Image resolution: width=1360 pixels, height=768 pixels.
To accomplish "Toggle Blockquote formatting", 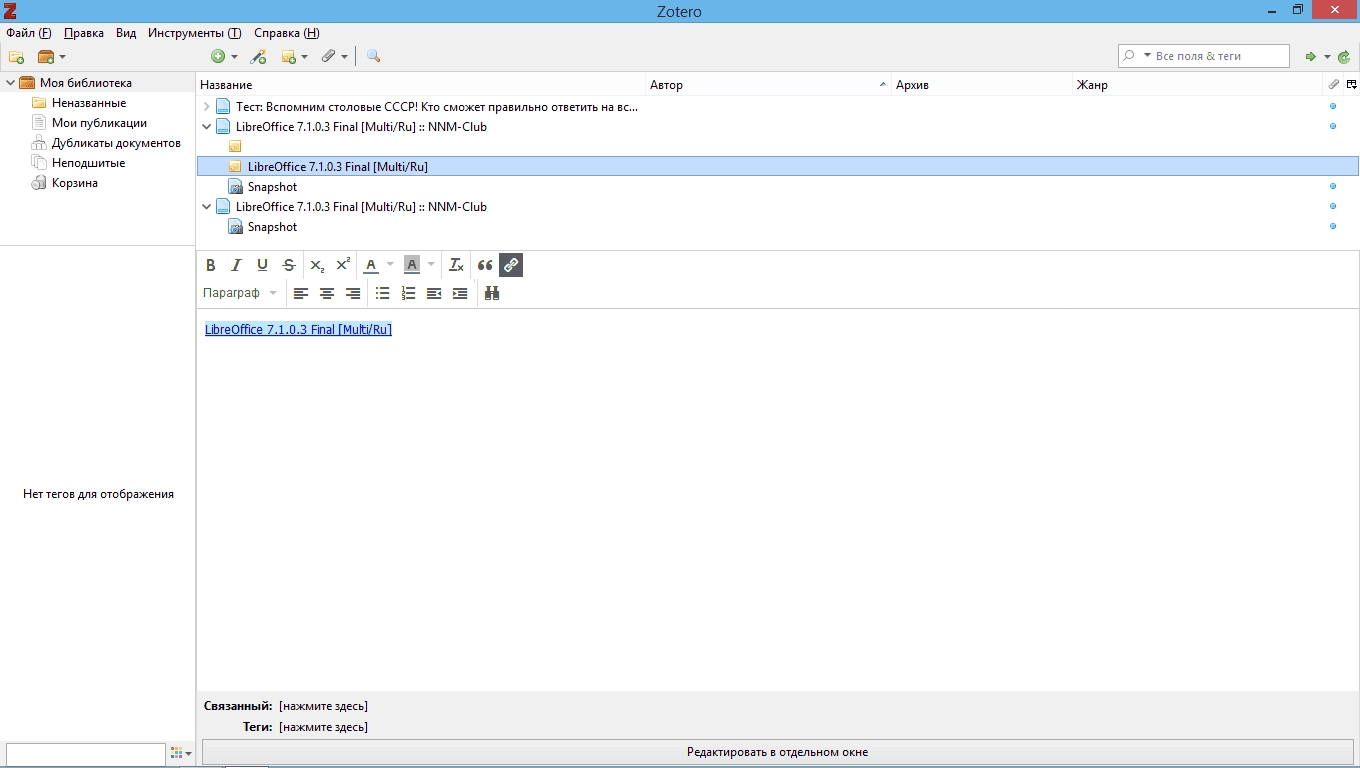I will click(x=485, y=265).
